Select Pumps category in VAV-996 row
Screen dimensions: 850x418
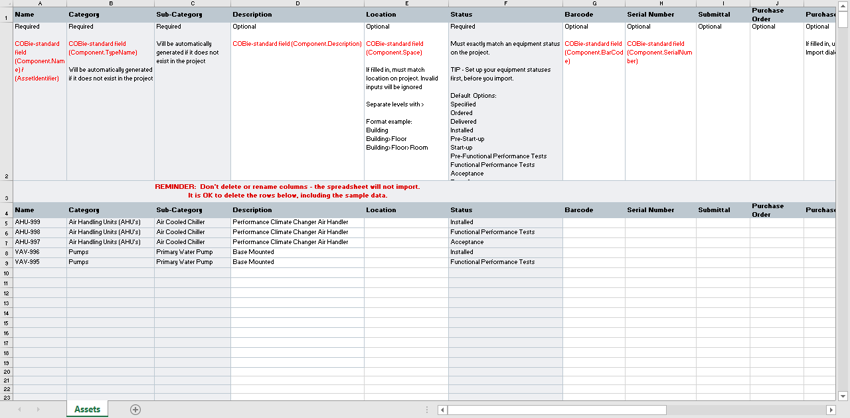point(111,252)
